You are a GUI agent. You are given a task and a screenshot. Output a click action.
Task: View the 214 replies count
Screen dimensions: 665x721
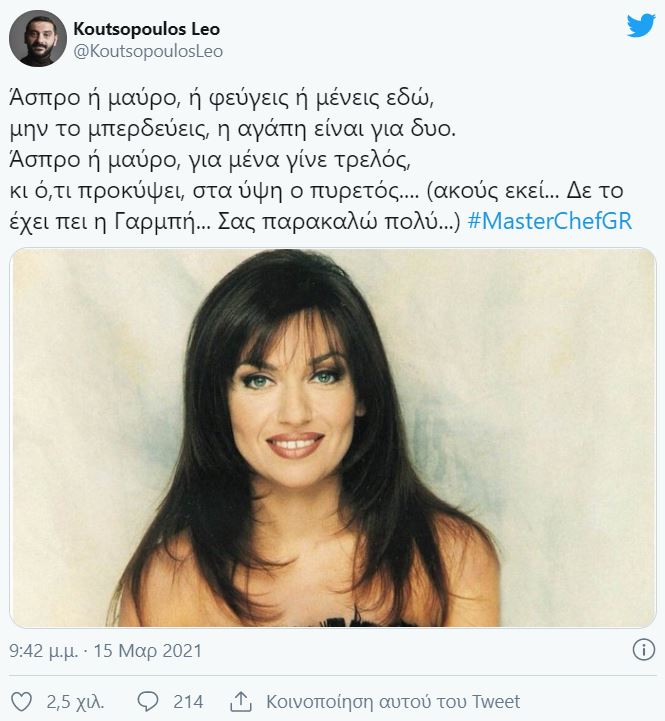pyautogui.click(x=188, y=702)
